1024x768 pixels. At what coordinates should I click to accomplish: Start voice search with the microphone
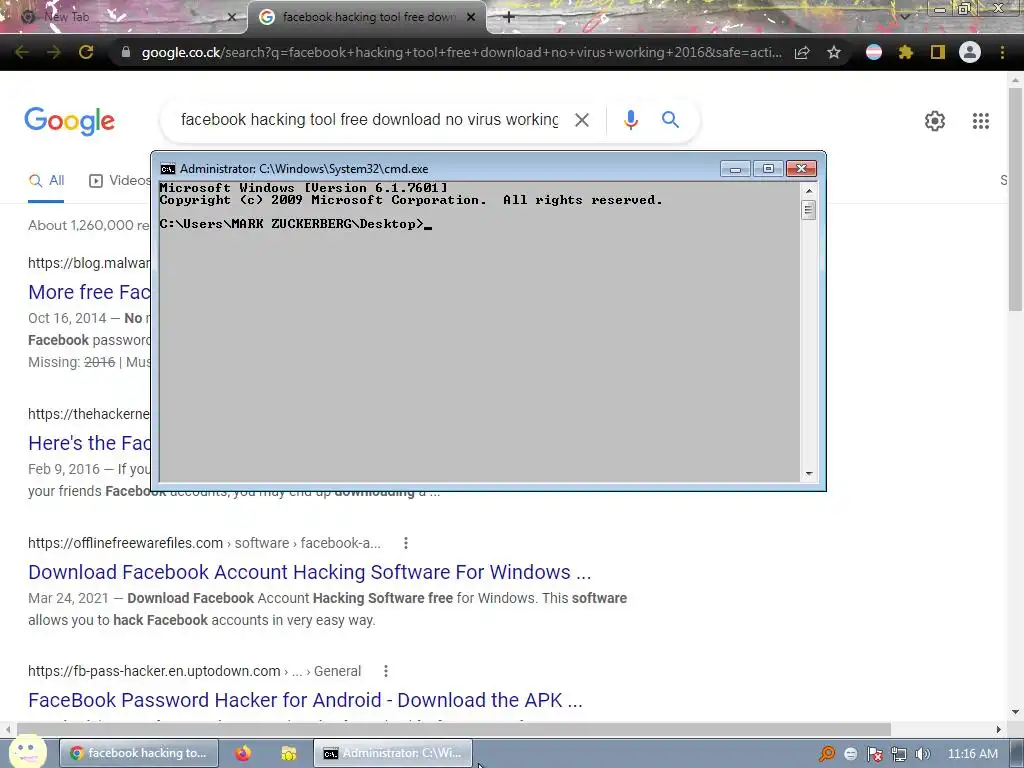(631, 120)
